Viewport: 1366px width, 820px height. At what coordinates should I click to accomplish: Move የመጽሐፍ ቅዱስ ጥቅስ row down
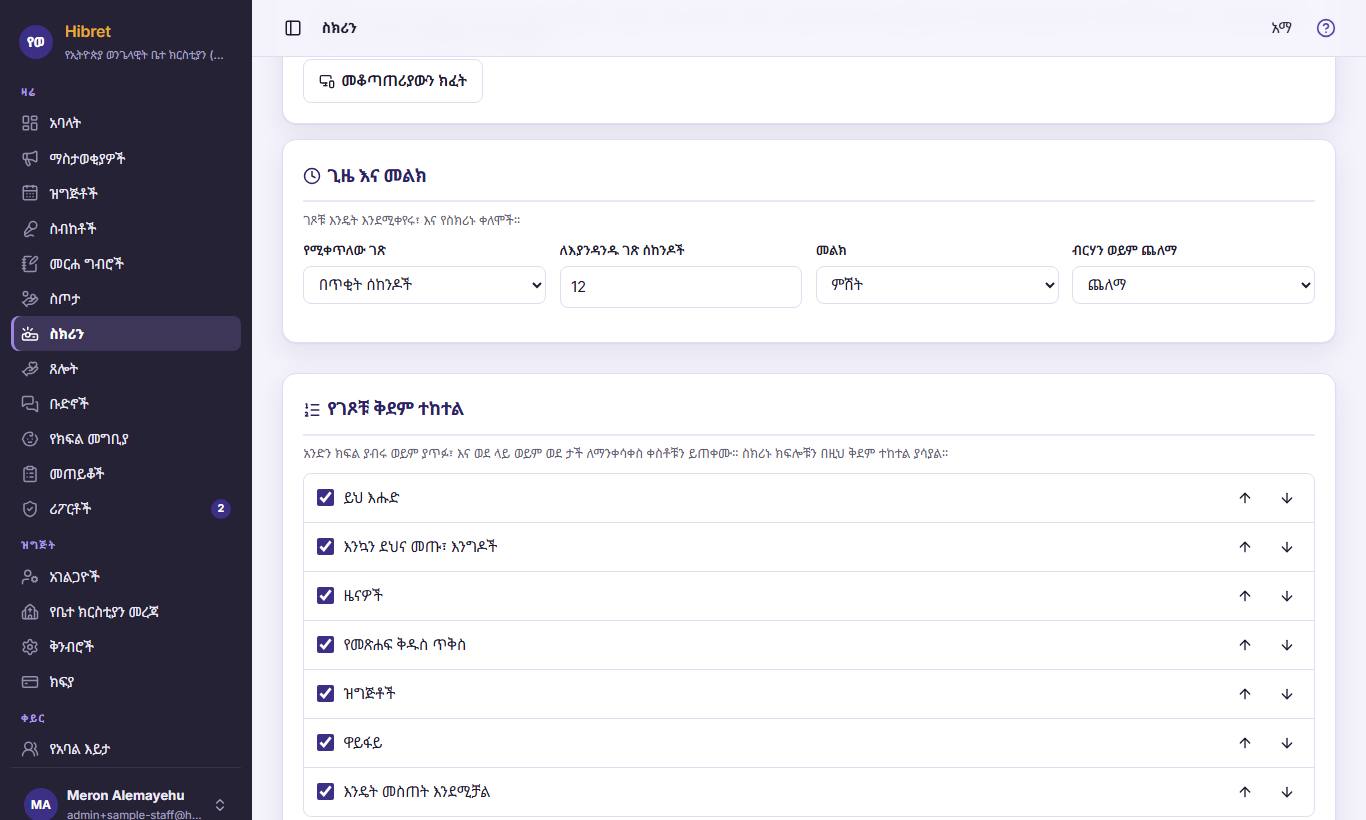(1287, 645)
